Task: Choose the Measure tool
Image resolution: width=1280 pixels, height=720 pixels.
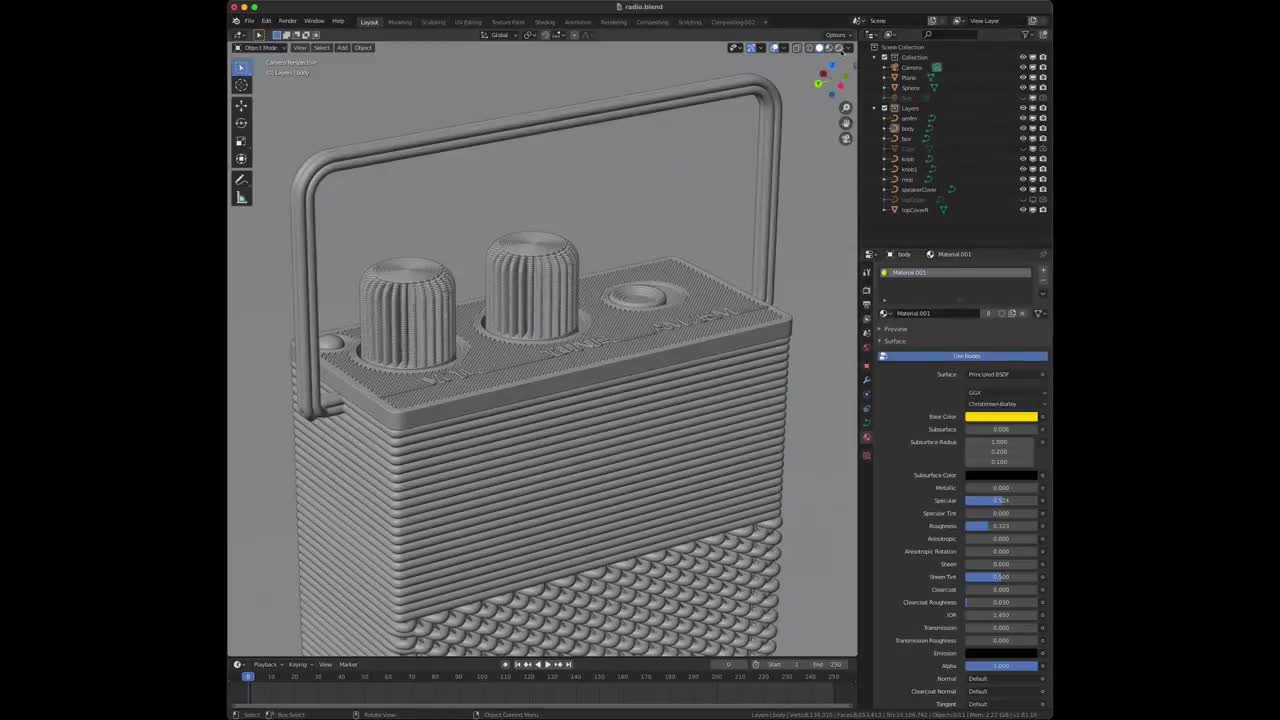Action: [x=241, y=198]
